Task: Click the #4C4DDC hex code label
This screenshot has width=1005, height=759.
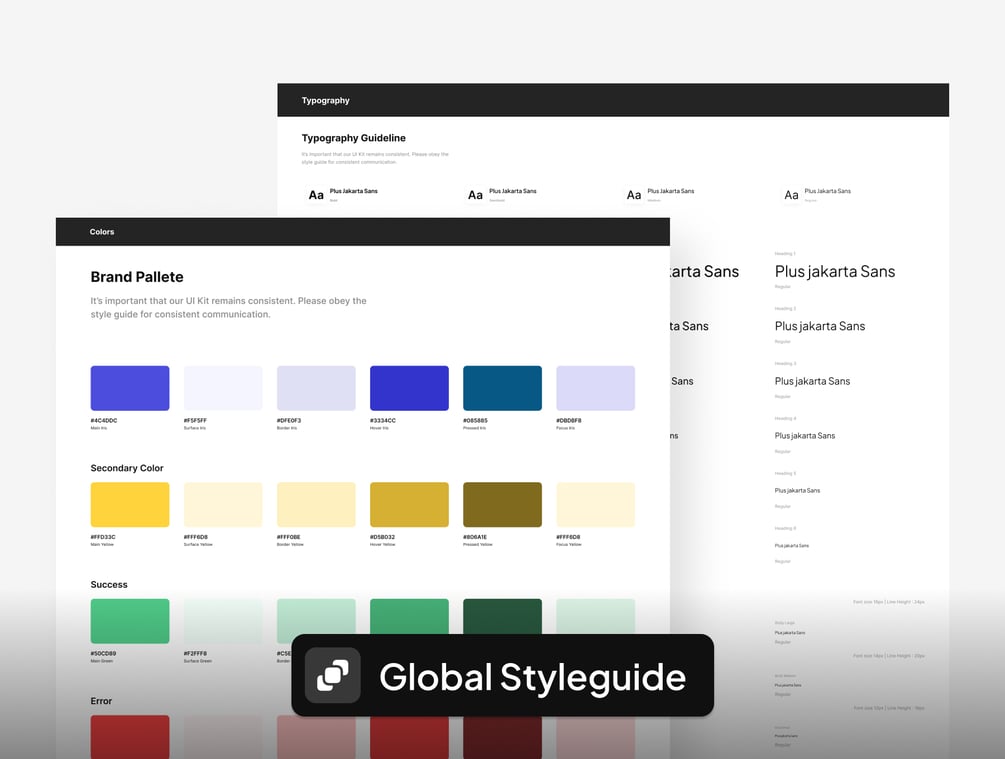Action: click(x=104, y=421)
